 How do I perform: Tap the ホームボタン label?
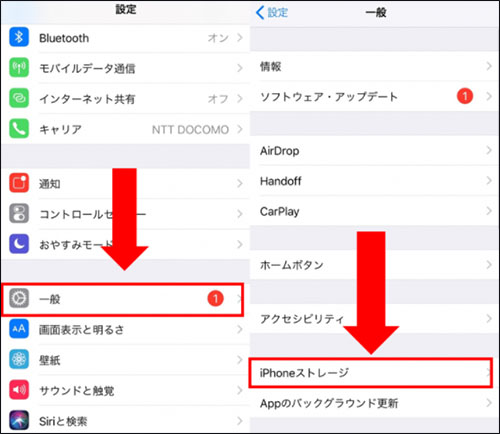[292, 265]
